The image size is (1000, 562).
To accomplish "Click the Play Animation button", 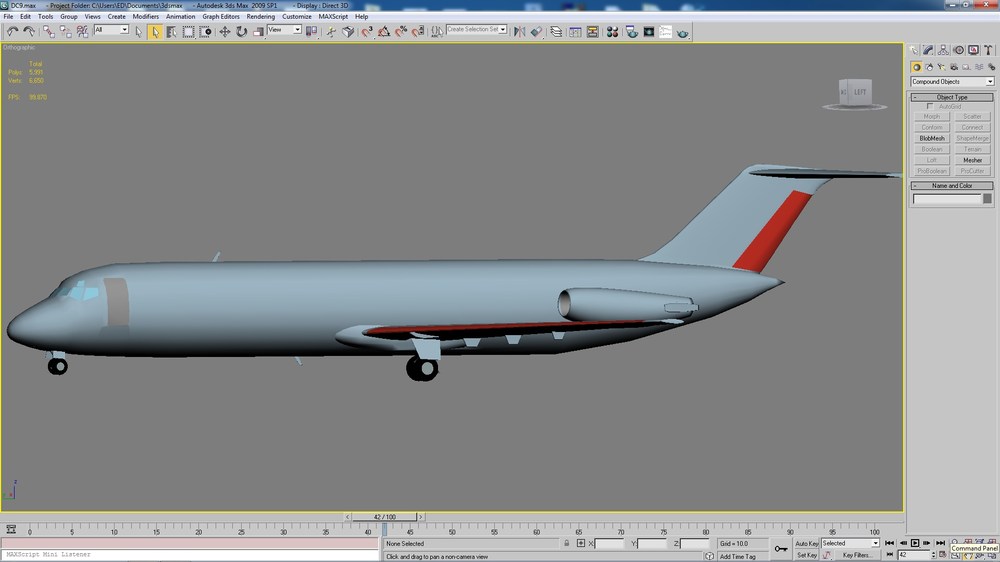I will [915, 543].
